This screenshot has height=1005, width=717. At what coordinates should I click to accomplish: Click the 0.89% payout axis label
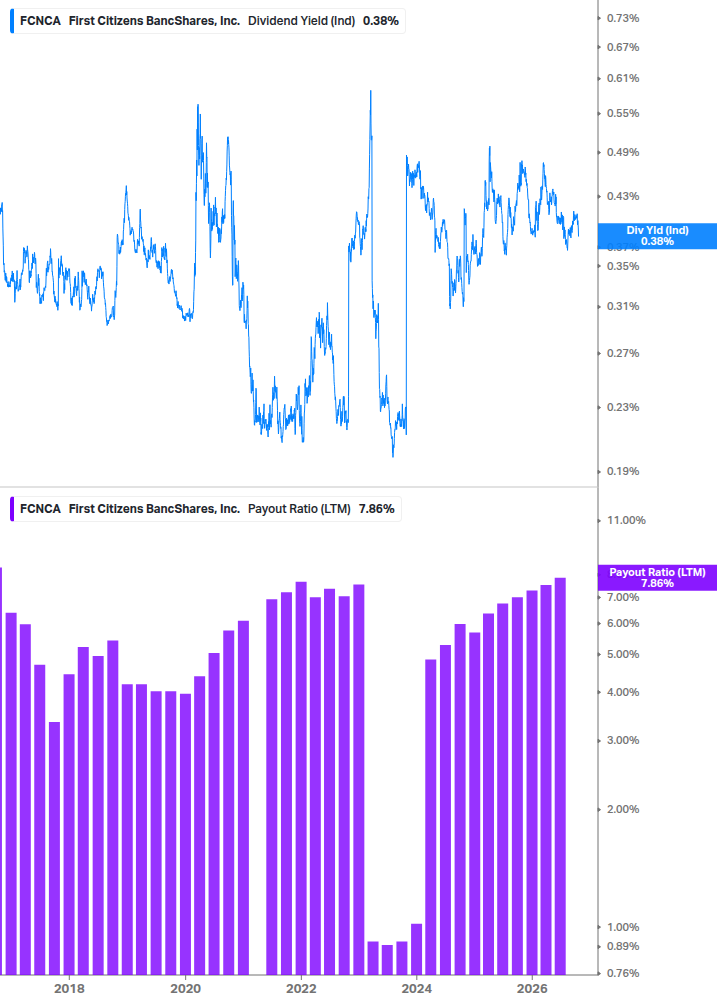pyautogui.click(x=623, y=946)
